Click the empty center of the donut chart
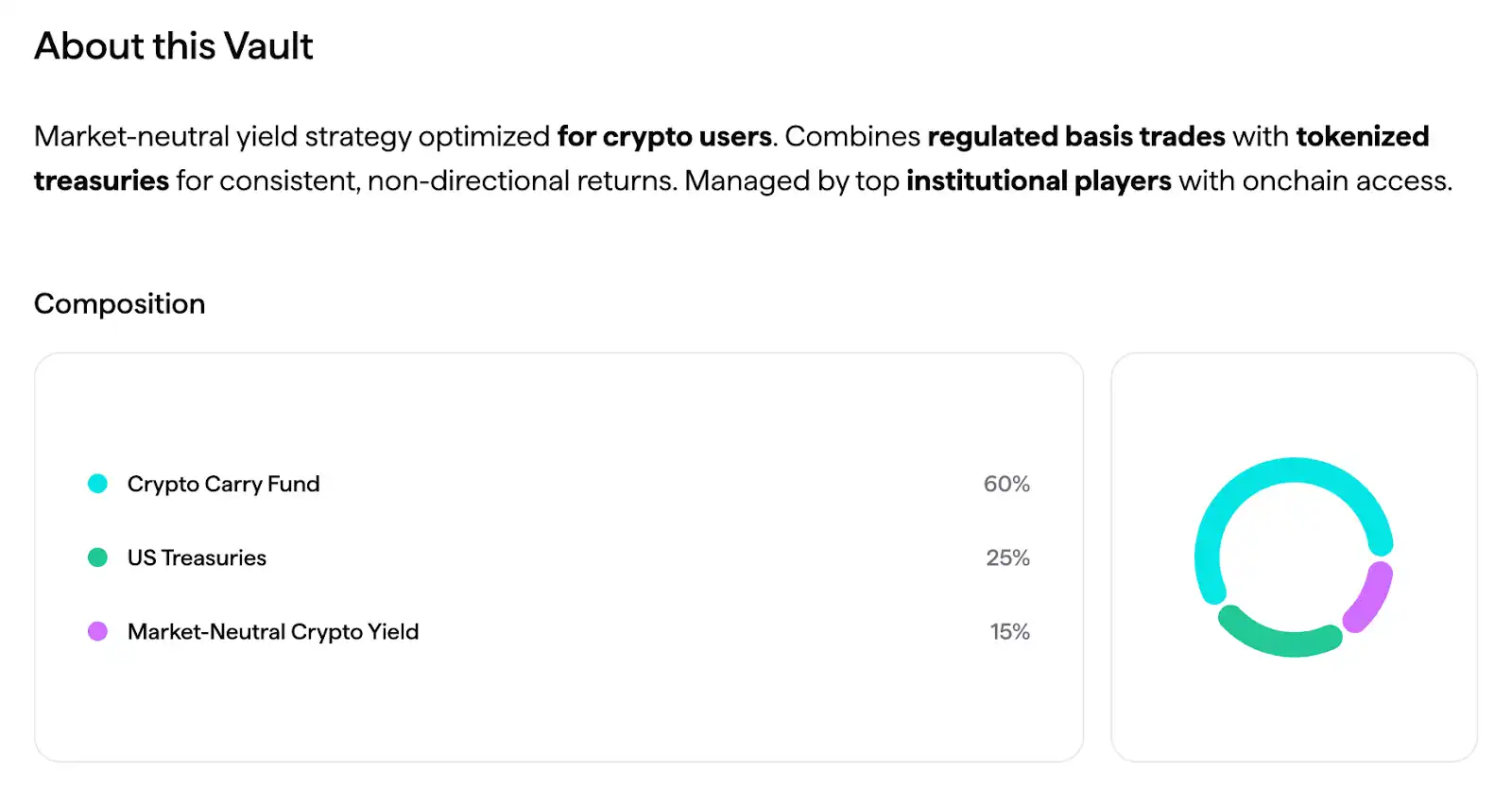 coord(1294,557)
